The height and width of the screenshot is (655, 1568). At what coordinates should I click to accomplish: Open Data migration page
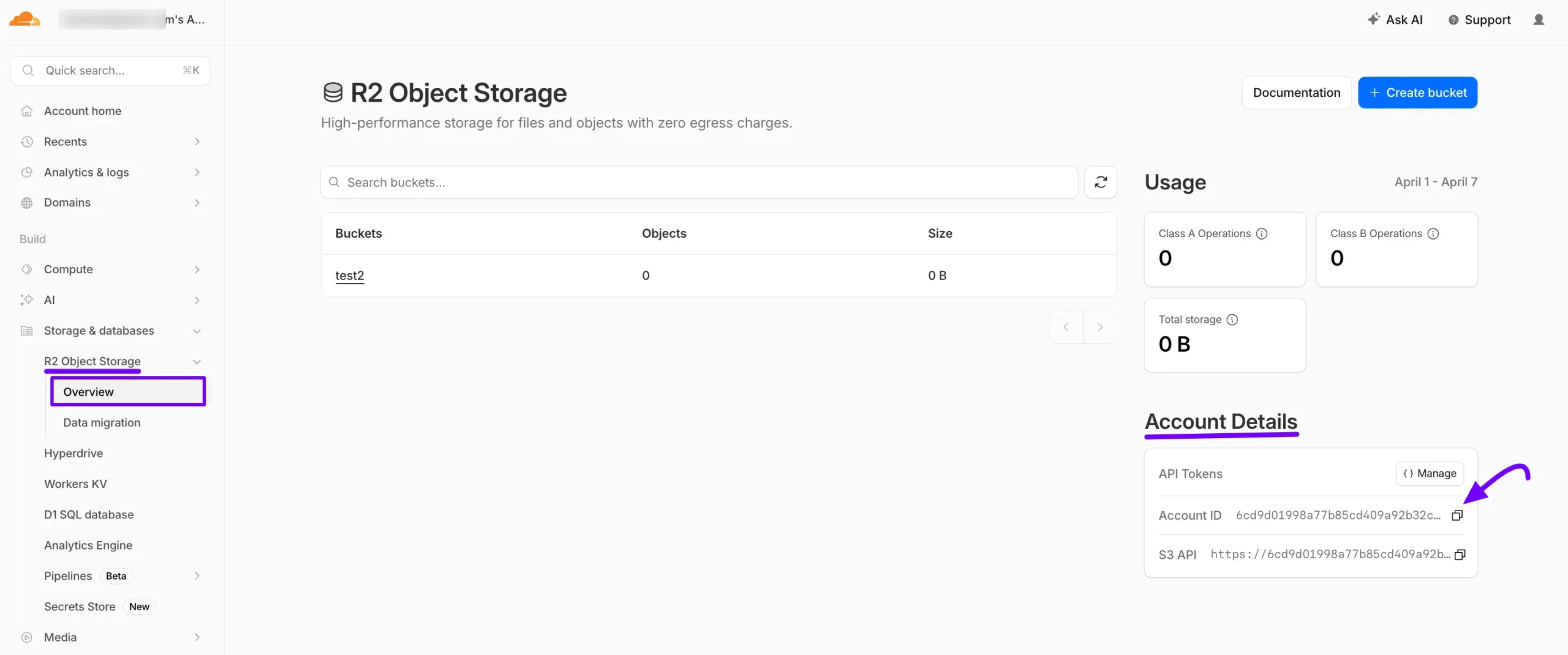pos(102,423)
